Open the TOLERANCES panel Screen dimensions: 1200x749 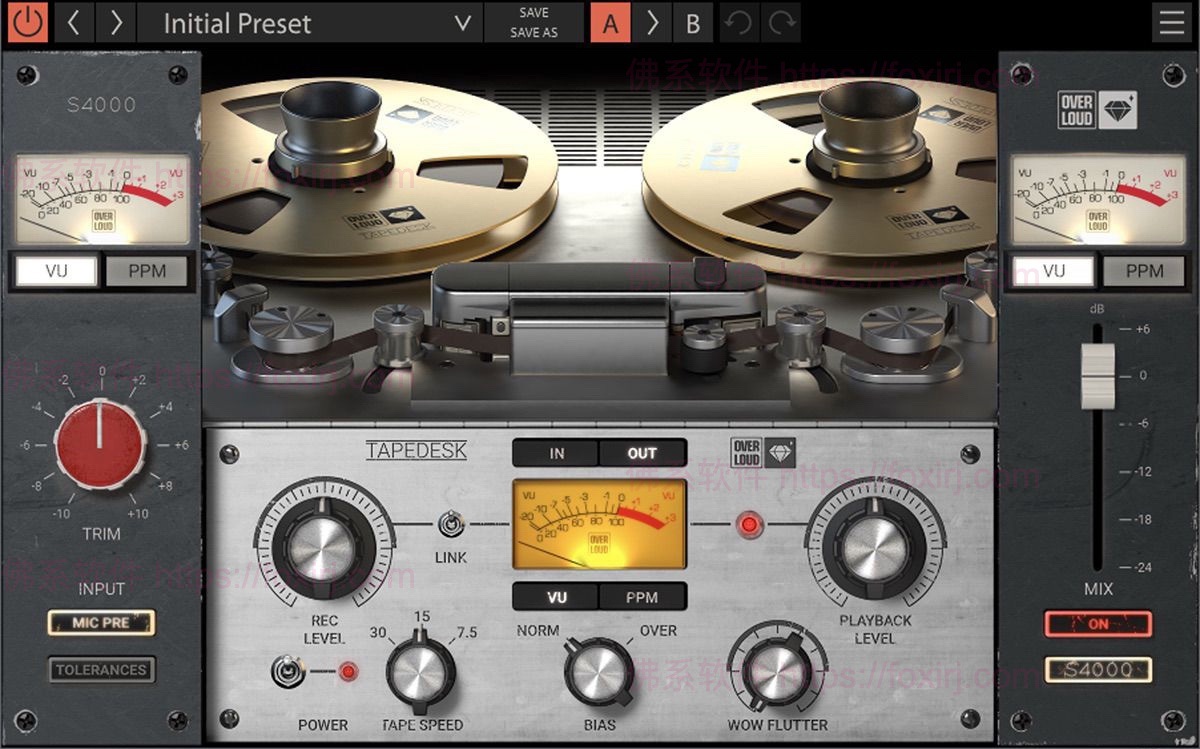(x=101, y=670)
